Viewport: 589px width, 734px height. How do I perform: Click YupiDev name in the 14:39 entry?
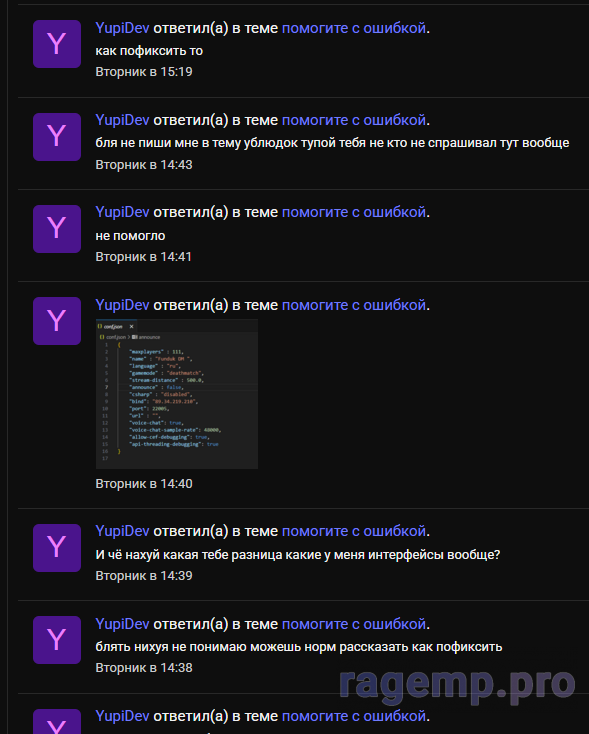(122, 531)
